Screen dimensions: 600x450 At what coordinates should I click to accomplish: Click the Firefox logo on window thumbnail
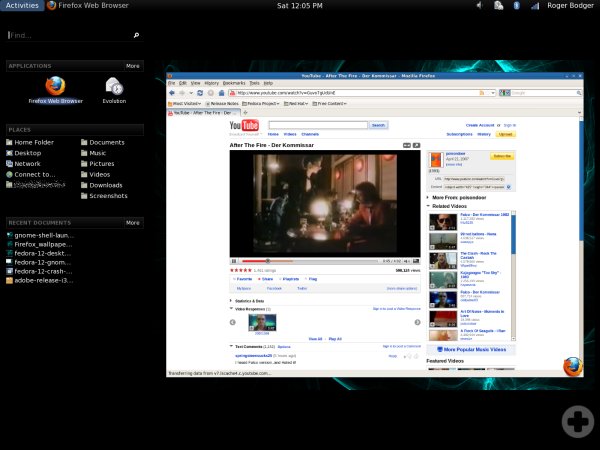point(572,366)
